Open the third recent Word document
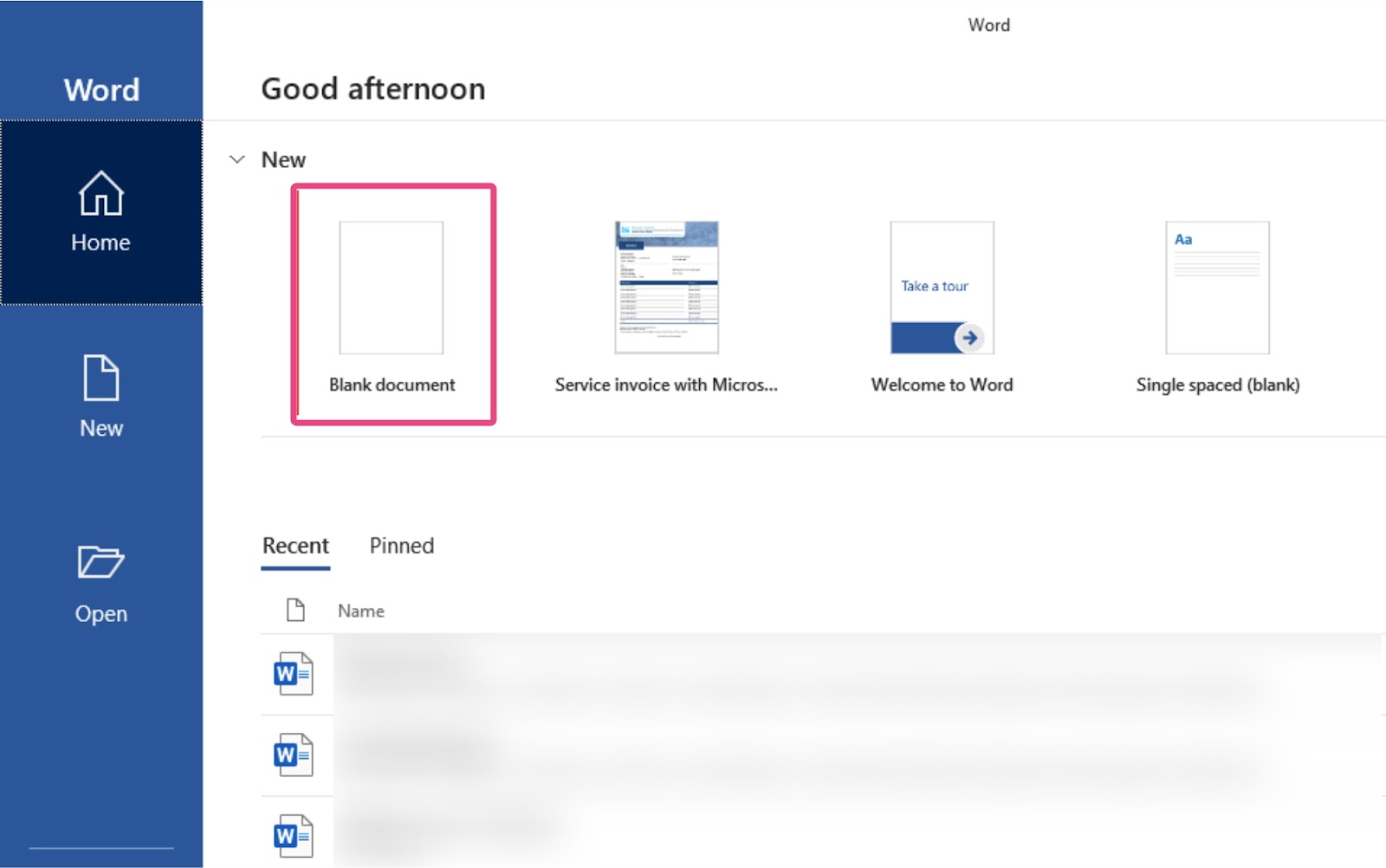This screenshot has height=868, width=1386. click(x=821, y=833)
